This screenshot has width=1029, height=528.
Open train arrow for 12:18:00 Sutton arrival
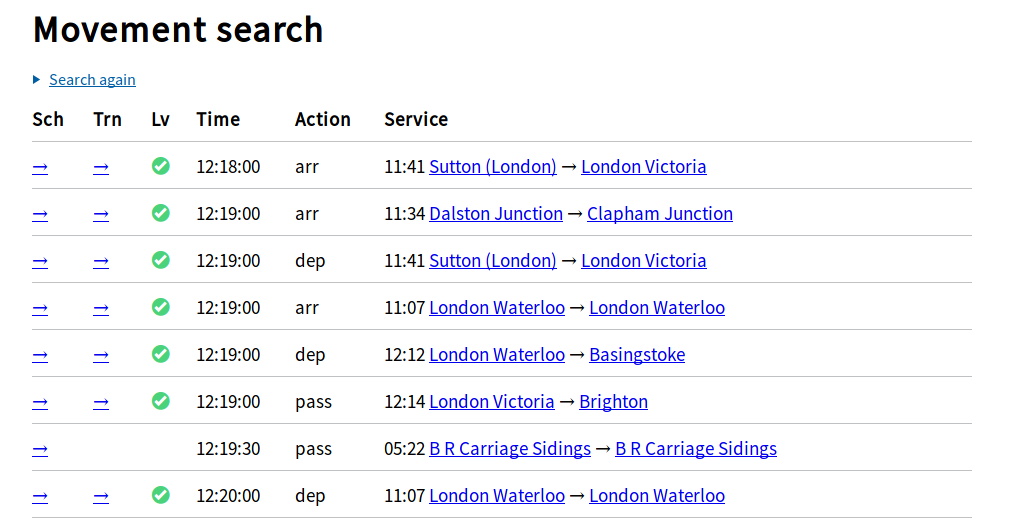[101, 167]
